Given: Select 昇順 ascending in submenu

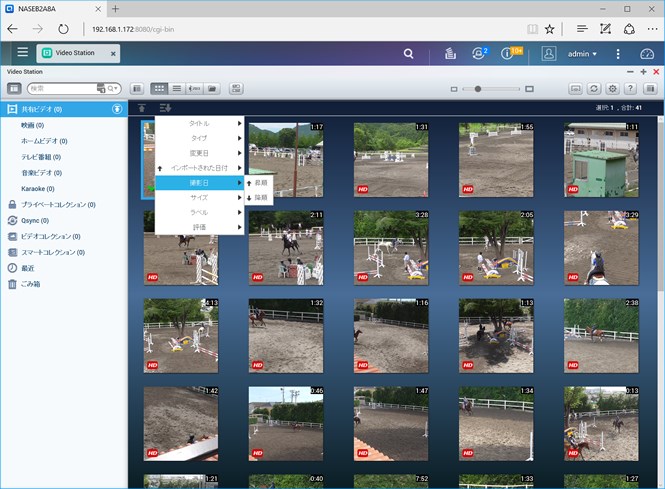Looking at the screenshot, I should 259,183.
